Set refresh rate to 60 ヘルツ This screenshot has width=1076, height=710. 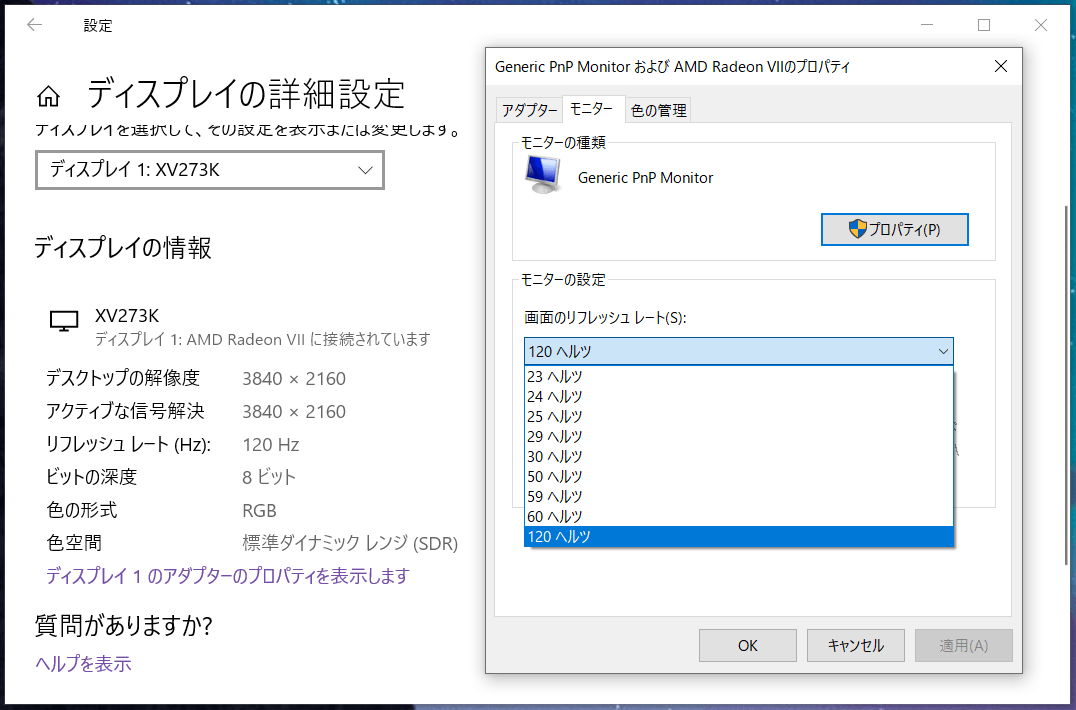click(738, 516)
